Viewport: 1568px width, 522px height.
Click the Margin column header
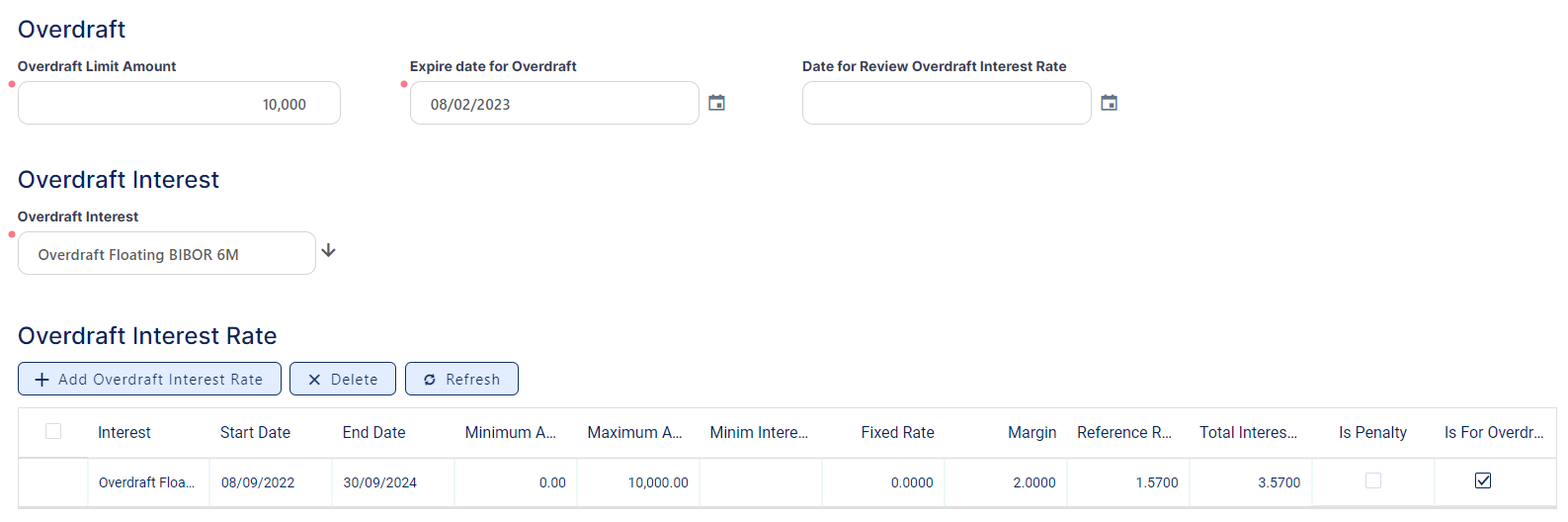(x=1032, y=432)
